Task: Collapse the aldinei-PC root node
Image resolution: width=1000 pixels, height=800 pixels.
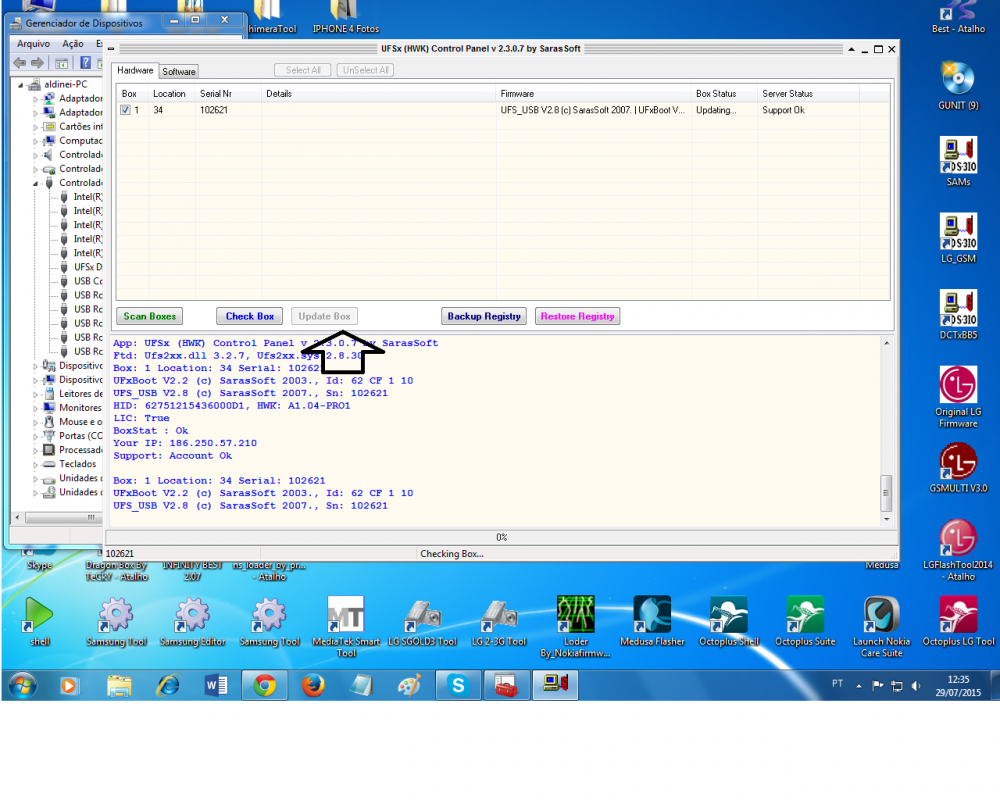Action: click(x=21, y=84)
